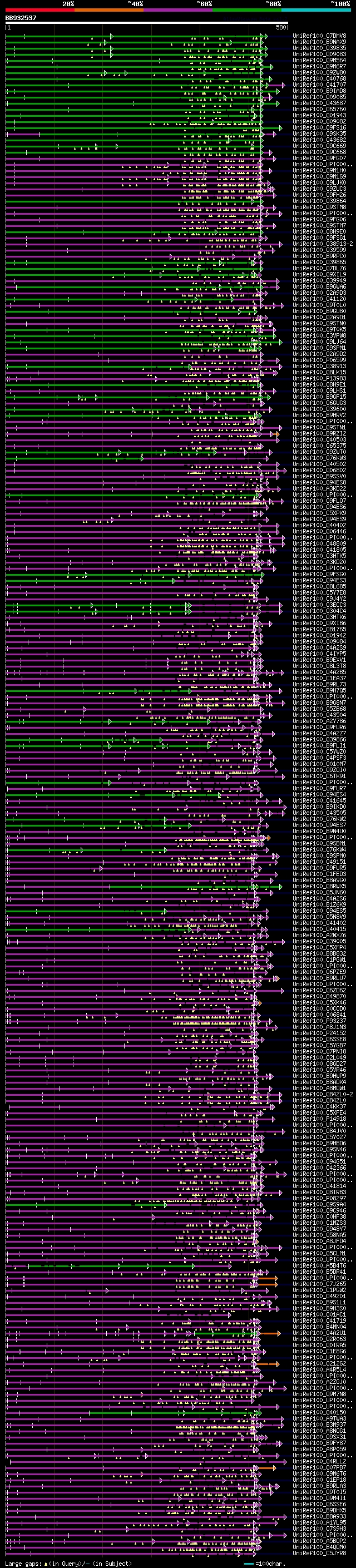Click the UniRef100_Q40768 label
This screenshot has height=1568, width=356.
click(319, 78)
